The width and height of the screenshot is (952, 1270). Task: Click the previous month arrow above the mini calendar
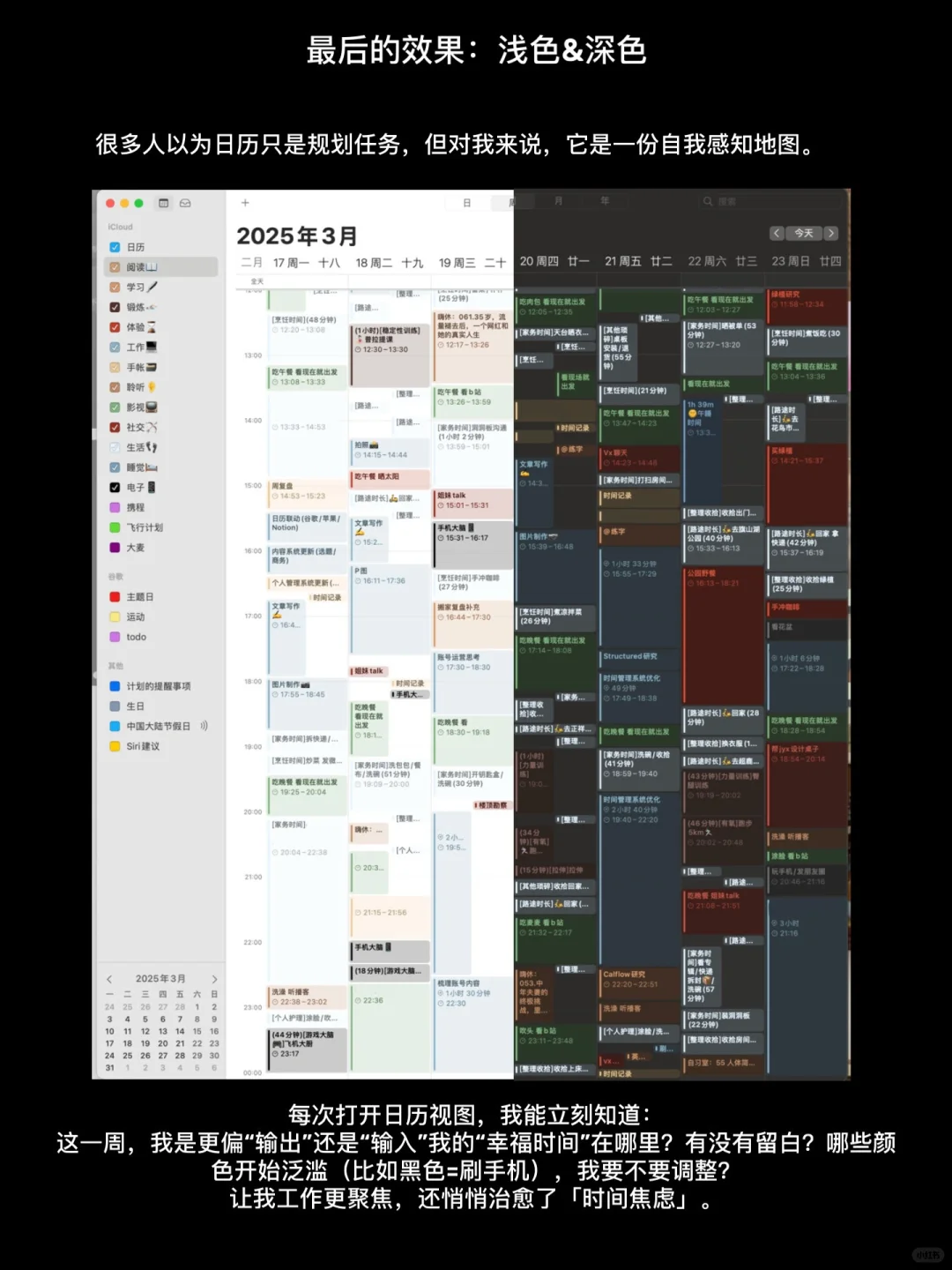tap(109, 979)
